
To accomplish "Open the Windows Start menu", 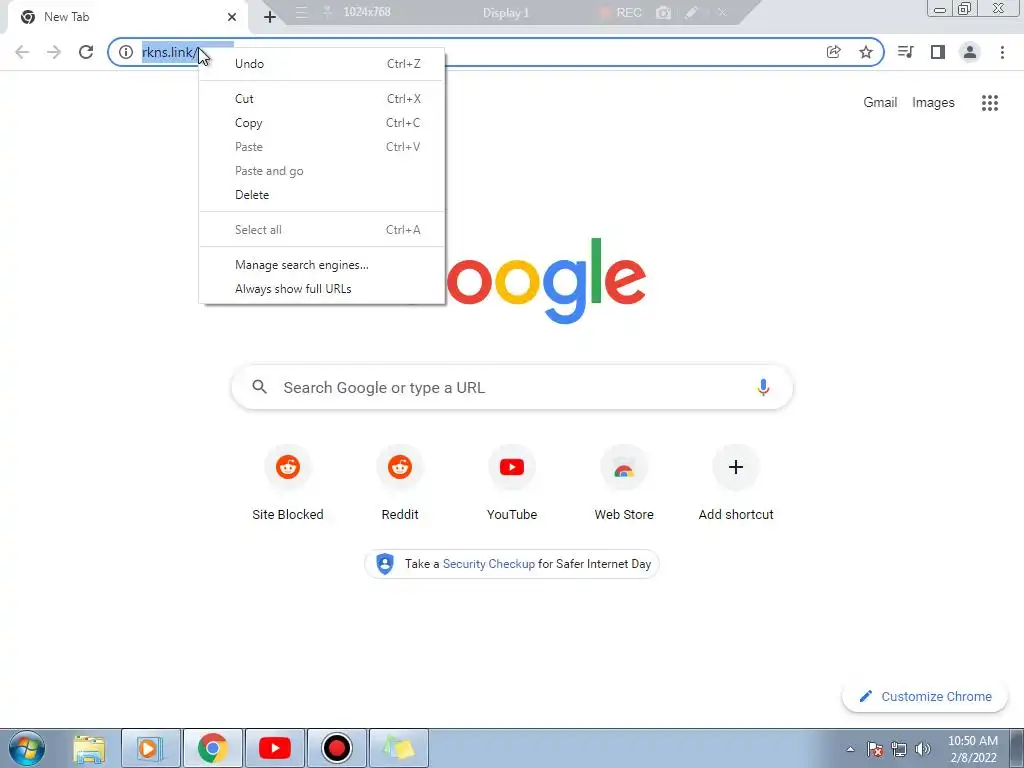I will [x=27, y=748].
